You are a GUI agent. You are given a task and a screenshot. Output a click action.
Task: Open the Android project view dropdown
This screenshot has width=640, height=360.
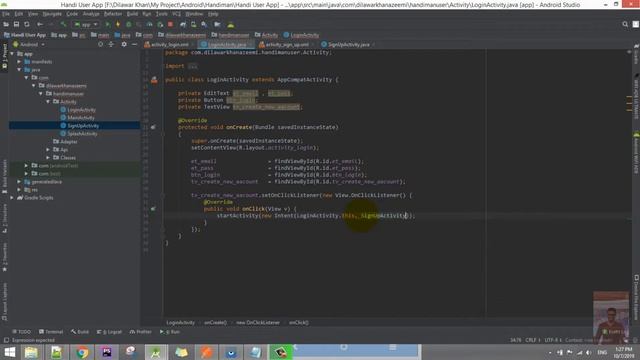pyautogui.click(x=29, y=44)
